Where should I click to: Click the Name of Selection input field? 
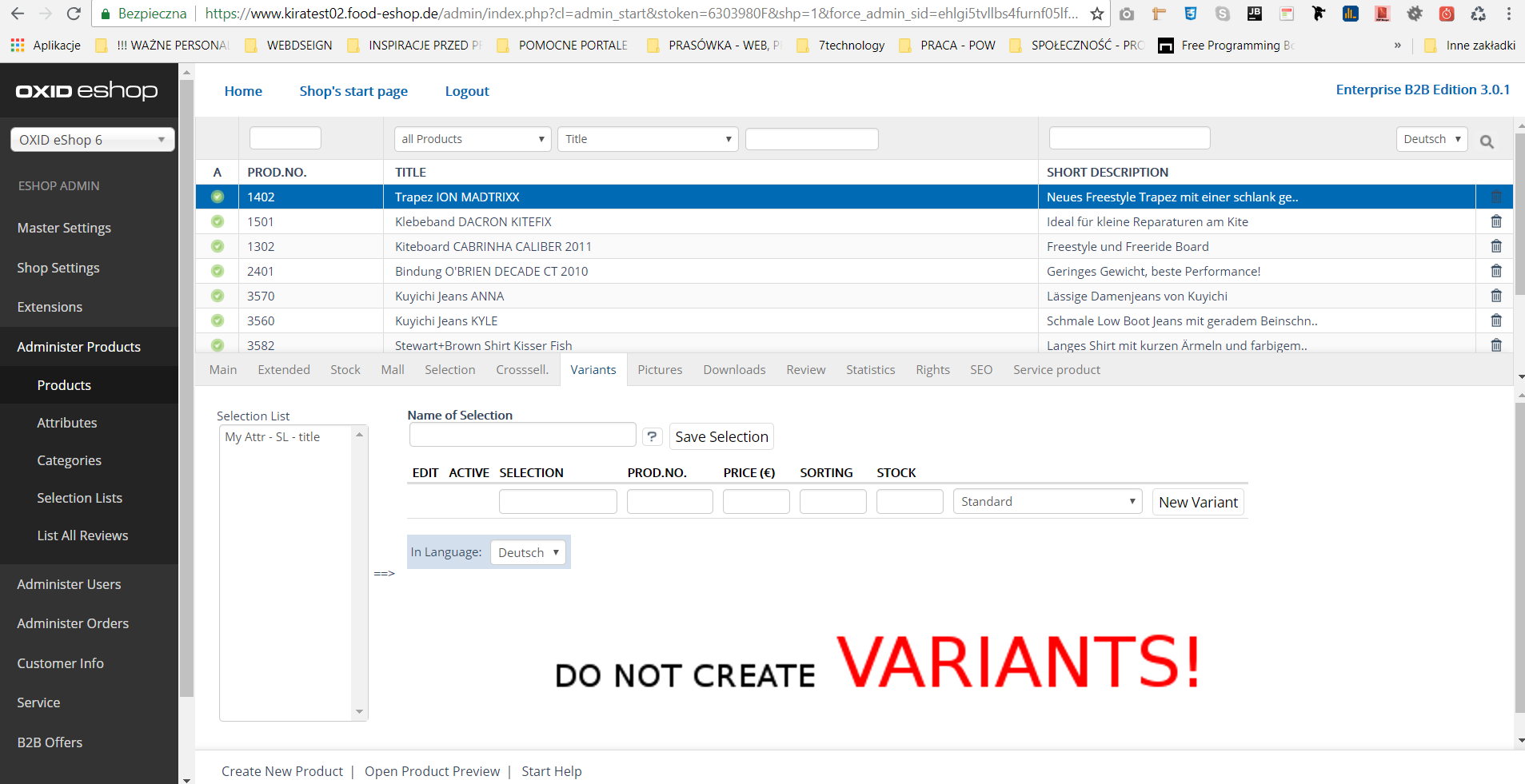522,436
